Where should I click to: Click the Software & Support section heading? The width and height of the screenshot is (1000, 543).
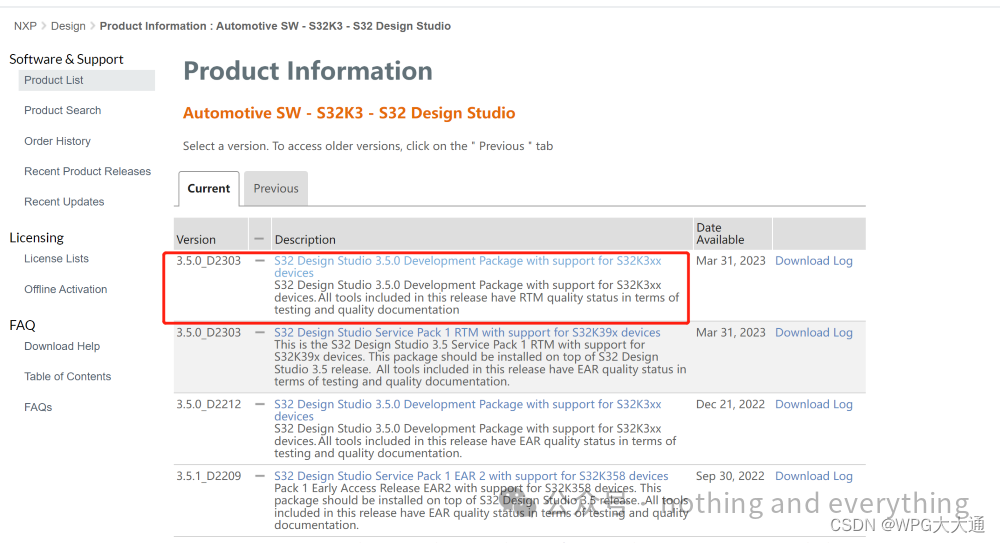pyautogui.click(x=66, y=59)
